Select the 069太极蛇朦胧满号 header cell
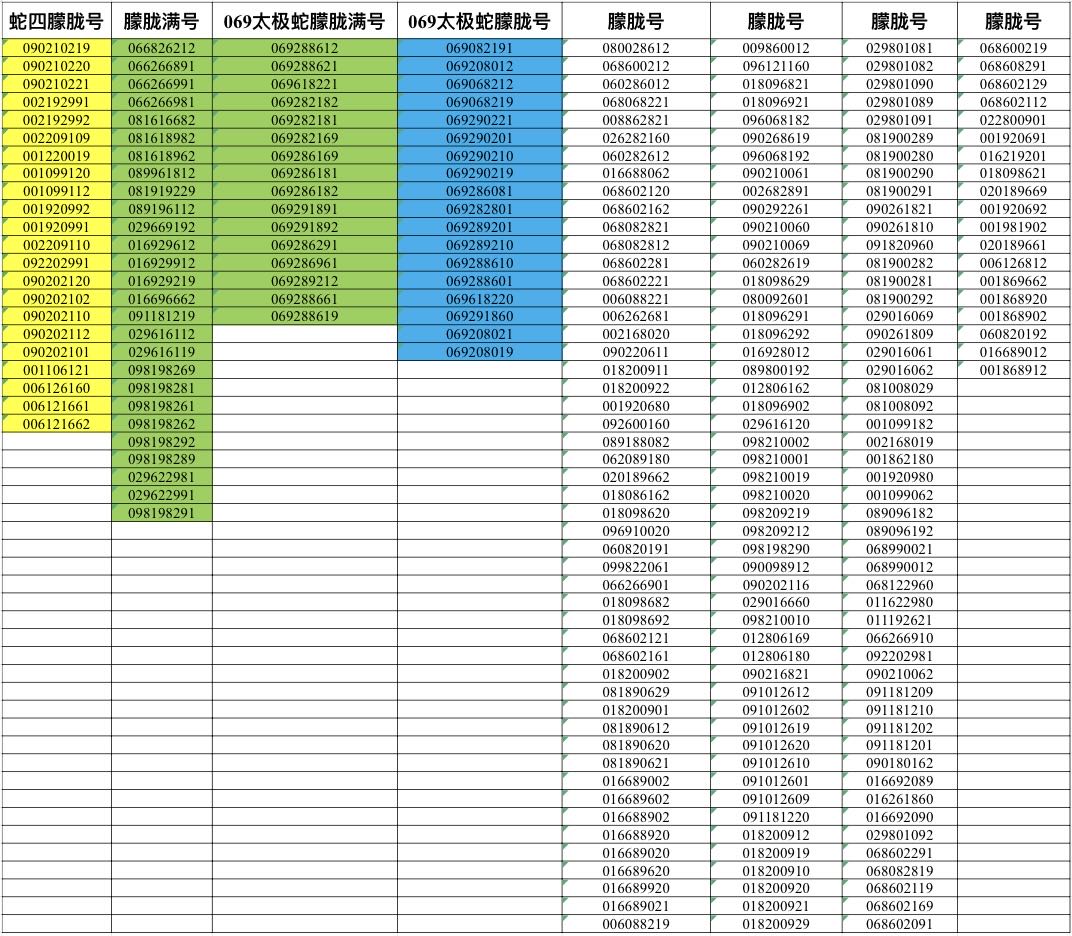 (304, 21)
